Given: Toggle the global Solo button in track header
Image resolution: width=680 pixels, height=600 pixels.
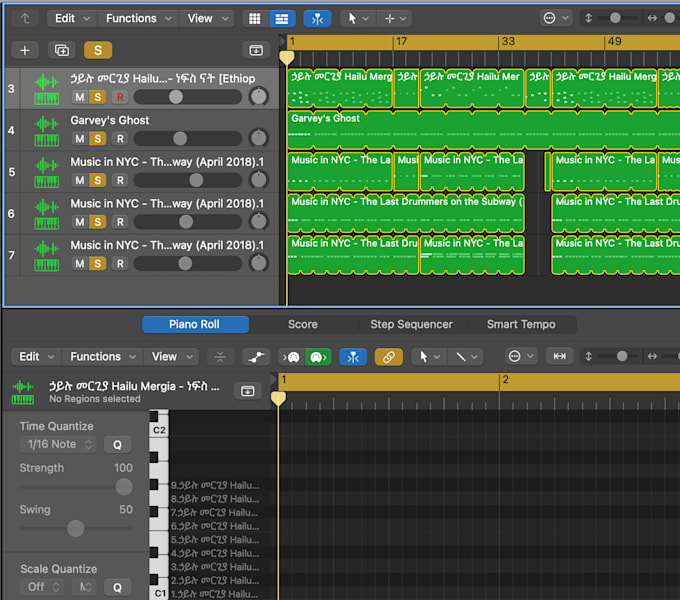Looking at the screenshot, I should (x=98, y=50).
